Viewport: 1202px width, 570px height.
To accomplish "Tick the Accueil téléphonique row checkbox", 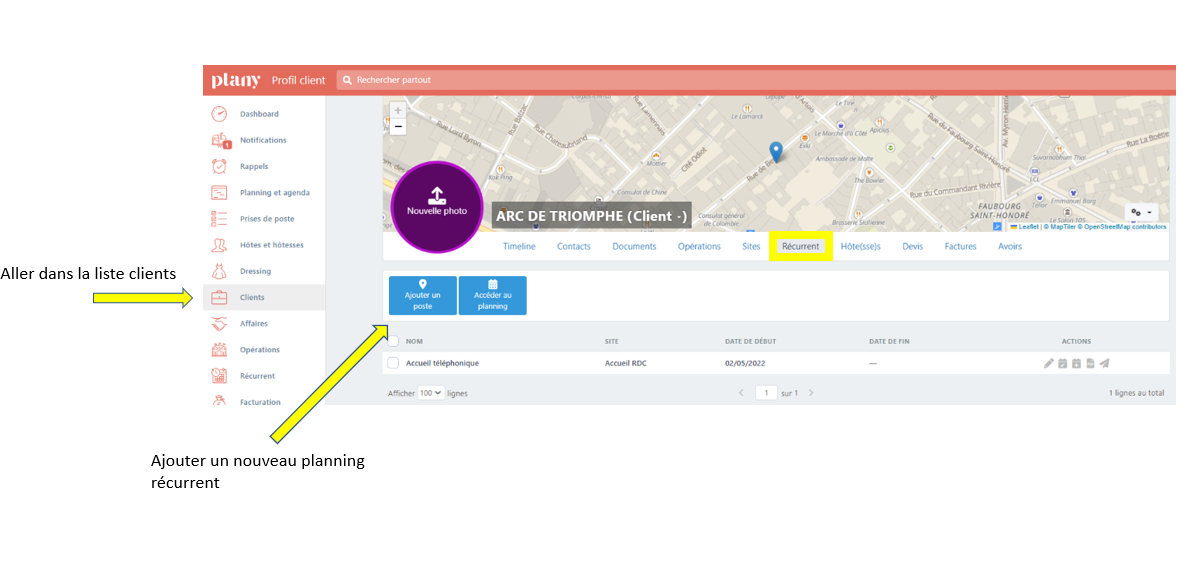I will (x=393, y=363).
